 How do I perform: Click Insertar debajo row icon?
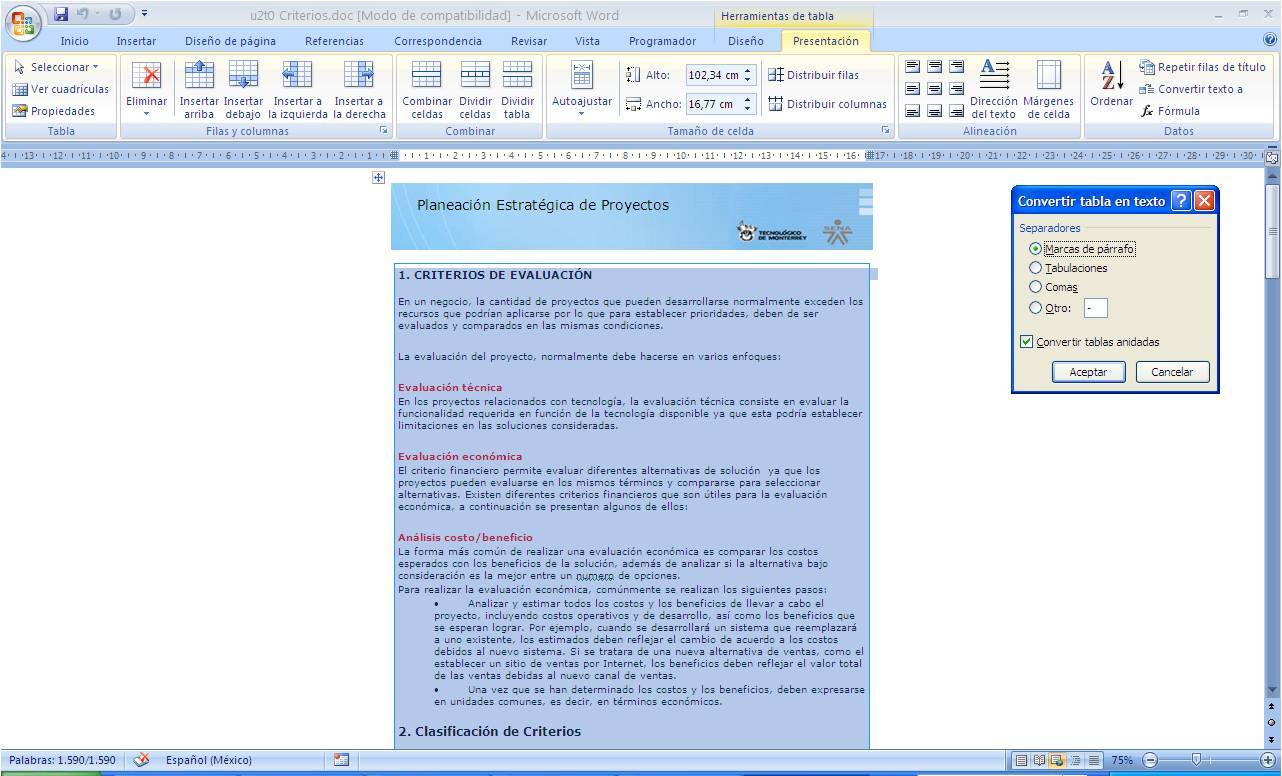(243, 76)
